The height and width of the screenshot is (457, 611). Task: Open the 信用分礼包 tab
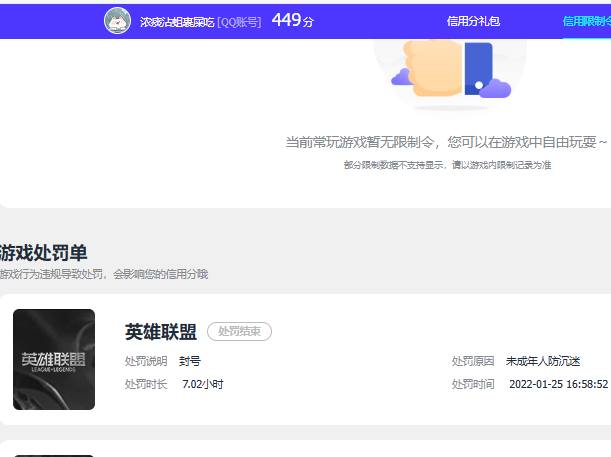[x=473, y=21]
